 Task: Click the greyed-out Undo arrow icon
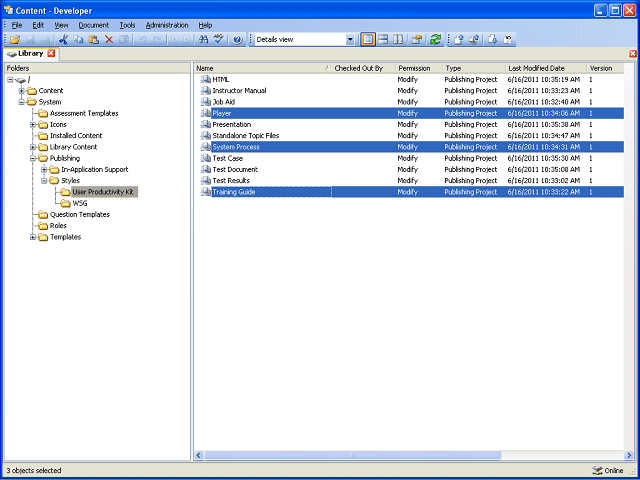point(142,40)
